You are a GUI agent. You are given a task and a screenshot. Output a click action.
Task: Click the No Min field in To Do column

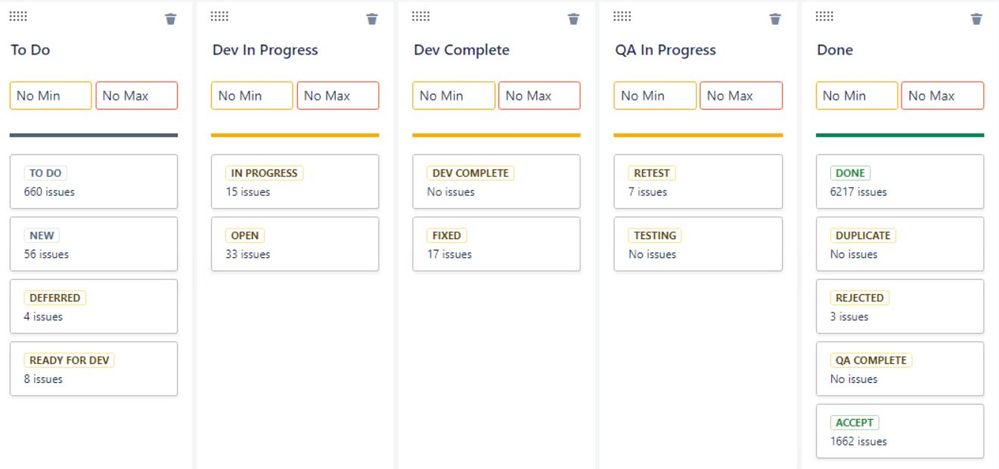click(51, 96)
